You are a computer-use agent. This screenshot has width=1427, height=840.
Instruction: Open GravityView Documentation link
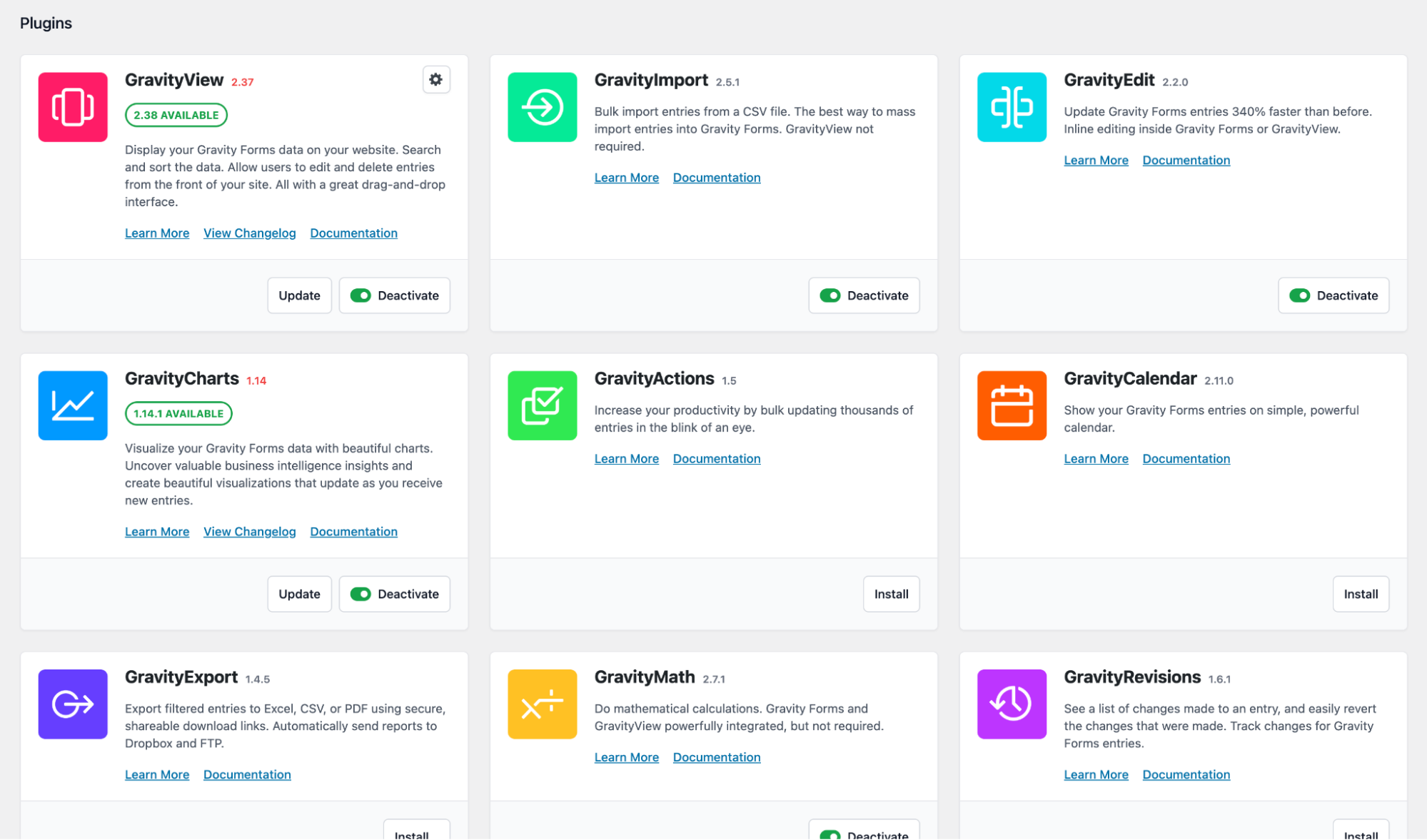click(x=354, y=233)
